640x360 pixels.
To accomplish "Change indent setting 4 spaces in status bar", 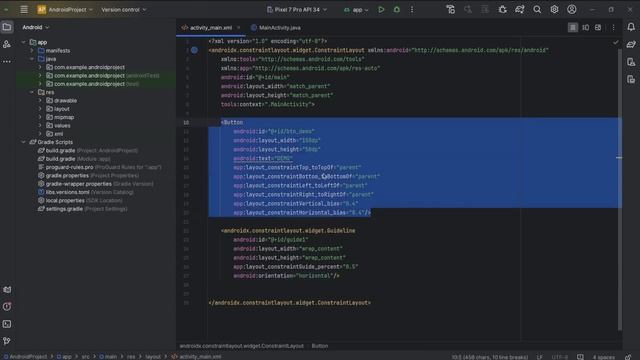I will pos(604,357).
